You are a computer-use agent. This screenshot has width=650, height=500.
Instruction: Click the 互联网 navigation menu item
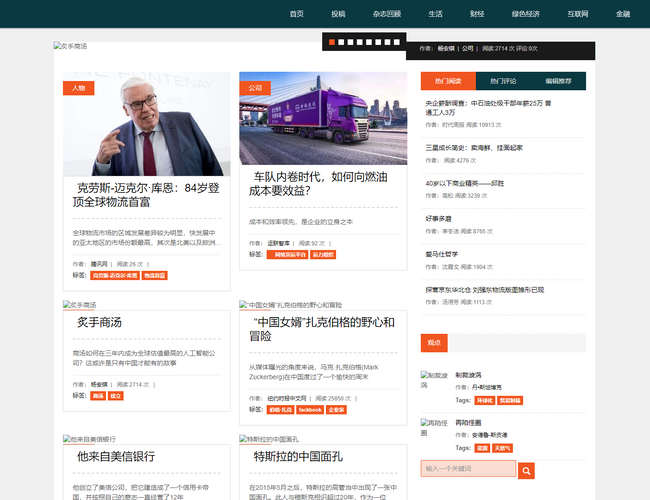[578, 14]
